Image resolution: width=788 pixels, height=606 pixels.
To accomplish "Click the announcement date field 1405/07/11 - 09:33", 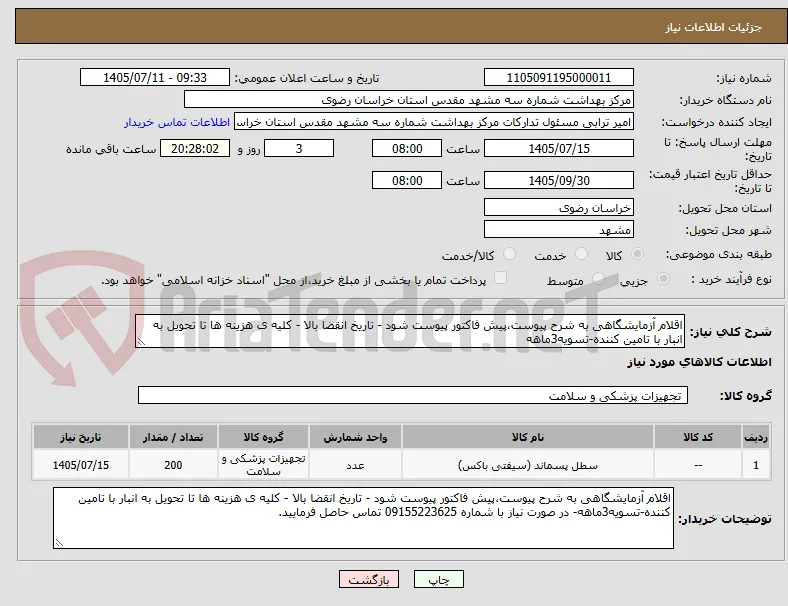I will [x=155, y=78].
